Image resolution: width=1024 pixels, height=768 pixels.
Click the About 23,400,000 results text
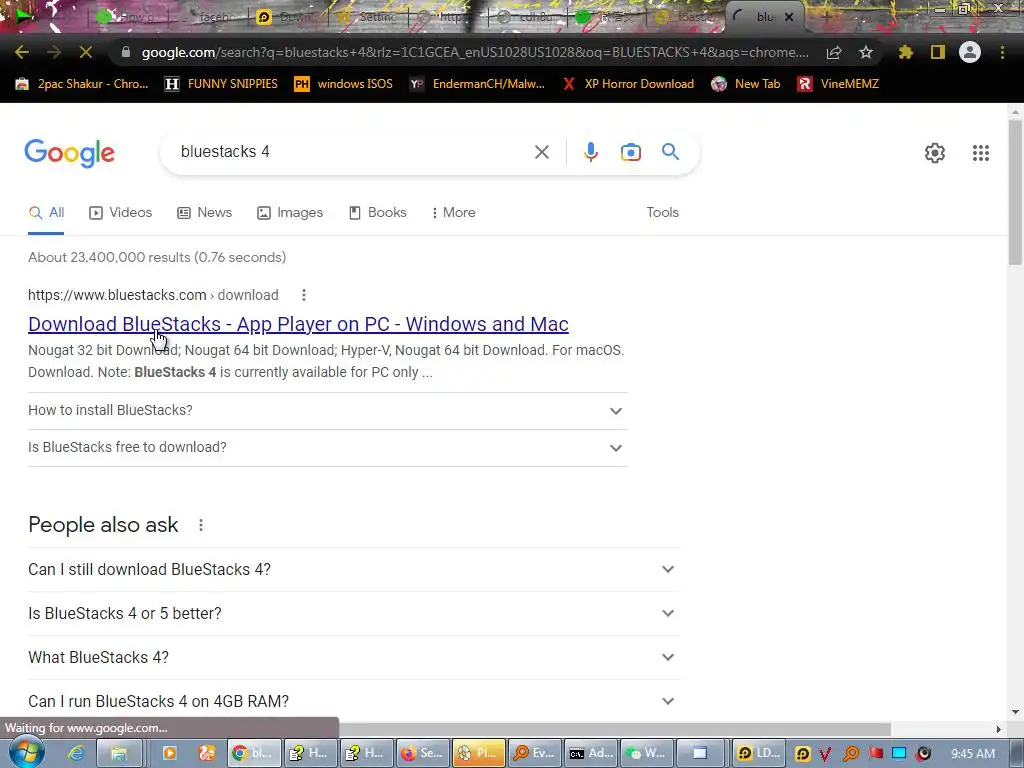point(157,257)
